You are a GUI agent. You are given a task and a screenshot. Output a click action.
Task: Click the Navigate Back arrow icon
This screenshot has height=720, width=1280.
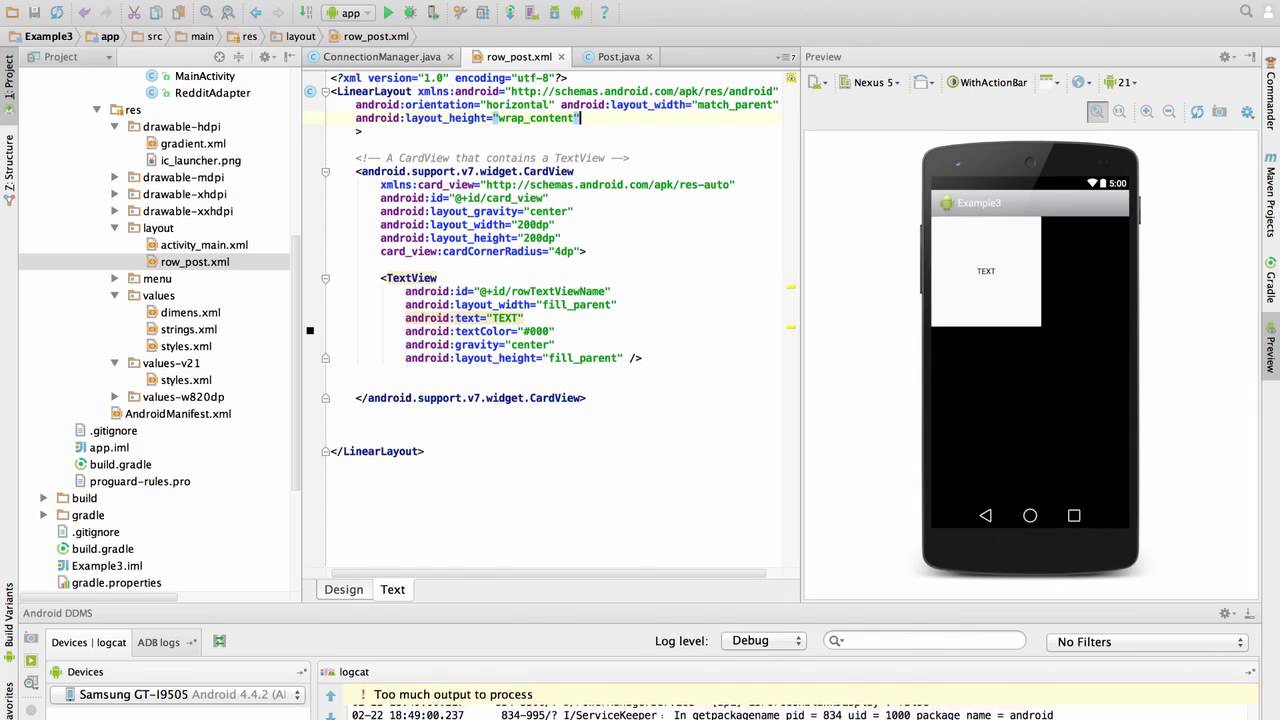click(x=256, y=13)
